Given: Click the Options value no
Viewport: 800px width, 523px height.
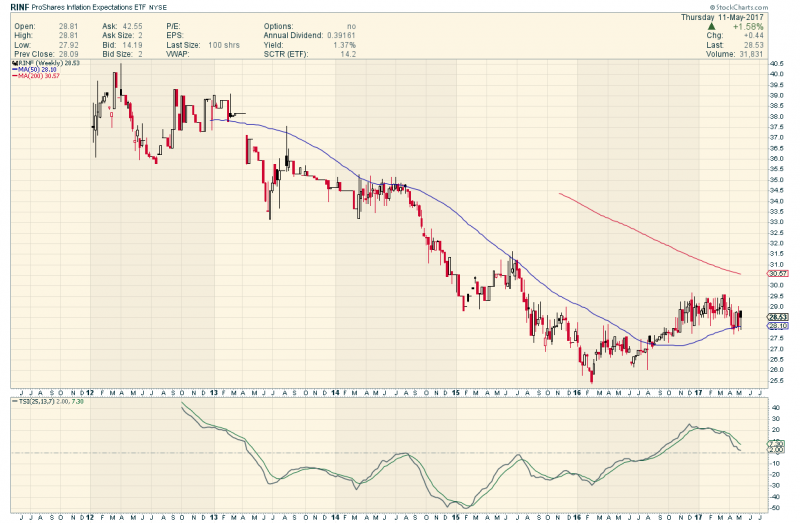Looking at the screenshot, I should [x=351, y=26].
